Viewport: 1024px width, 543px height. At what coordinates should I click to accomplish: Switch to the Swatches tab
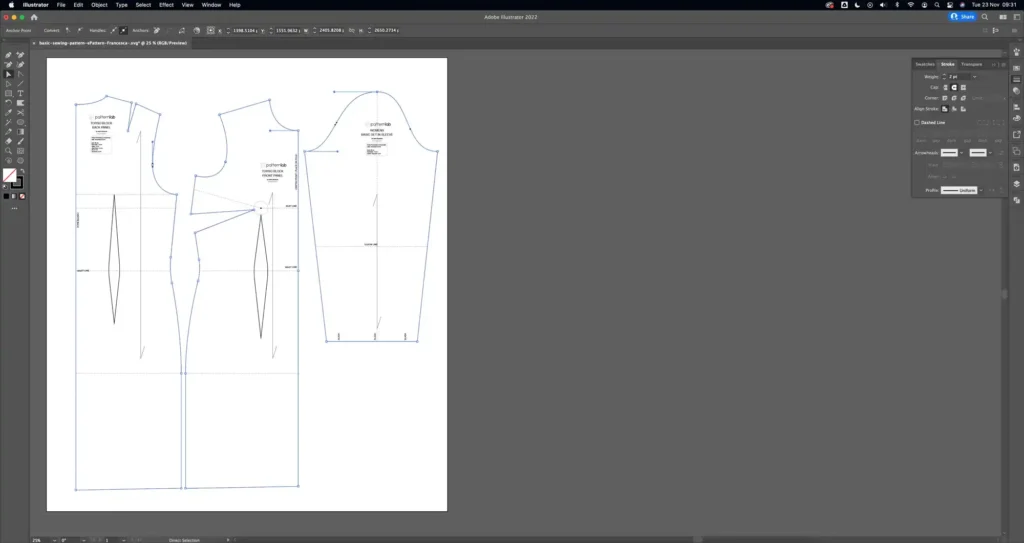[x=925, y=64]
